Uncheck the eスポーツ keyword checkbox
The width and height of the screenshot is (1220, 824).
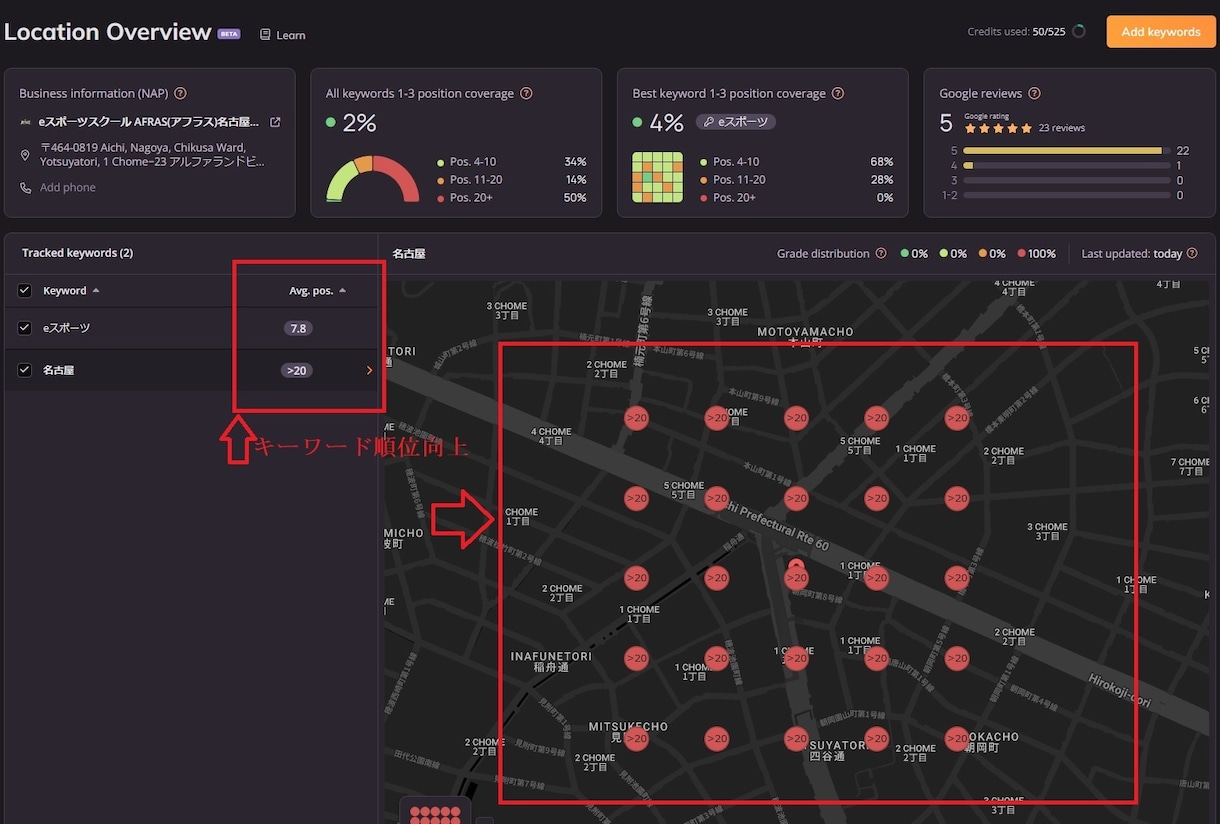point(25,328)
